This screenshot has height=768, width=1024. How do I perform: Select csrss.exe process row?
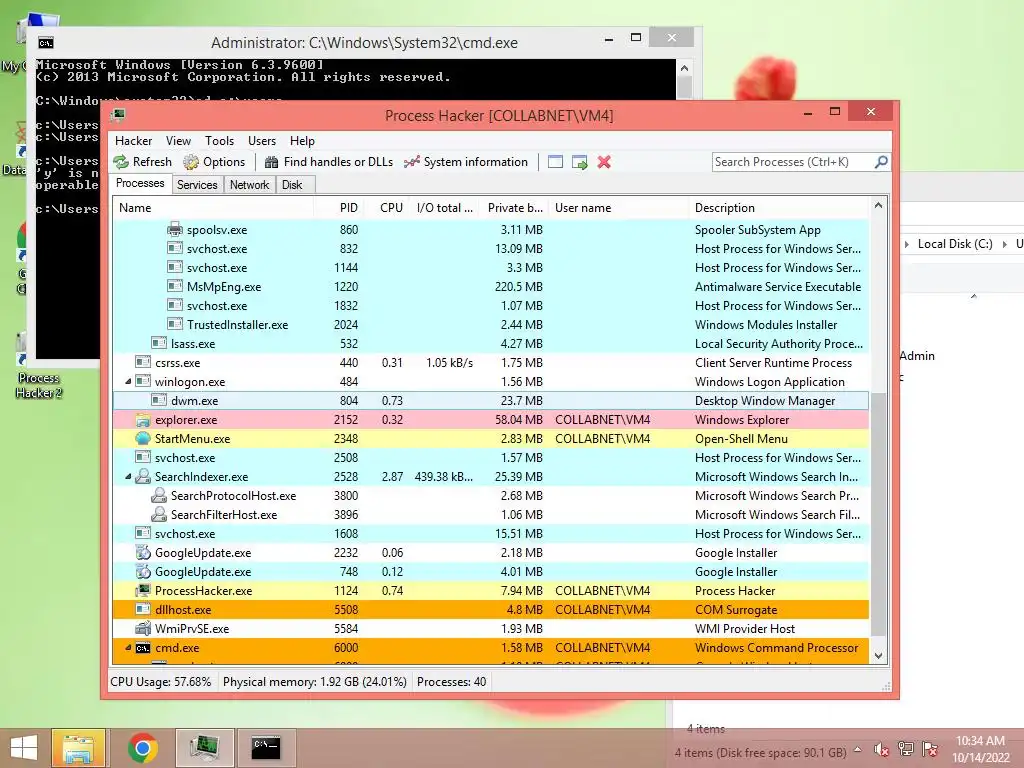coord(491,362)
